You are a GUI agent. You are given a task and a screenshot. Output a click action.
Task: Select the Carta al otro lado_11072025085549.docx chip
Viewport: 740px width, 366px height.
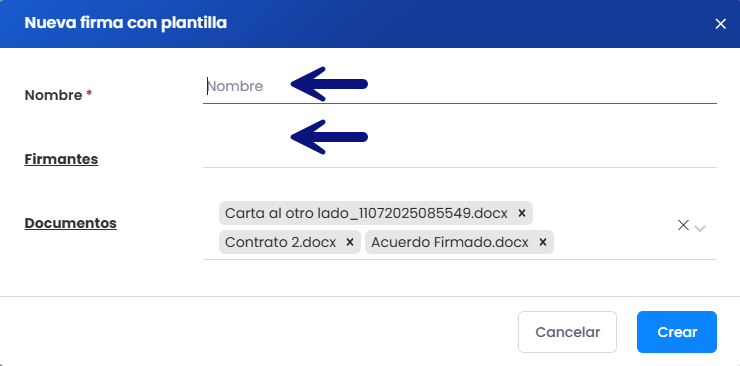point(366,213)
